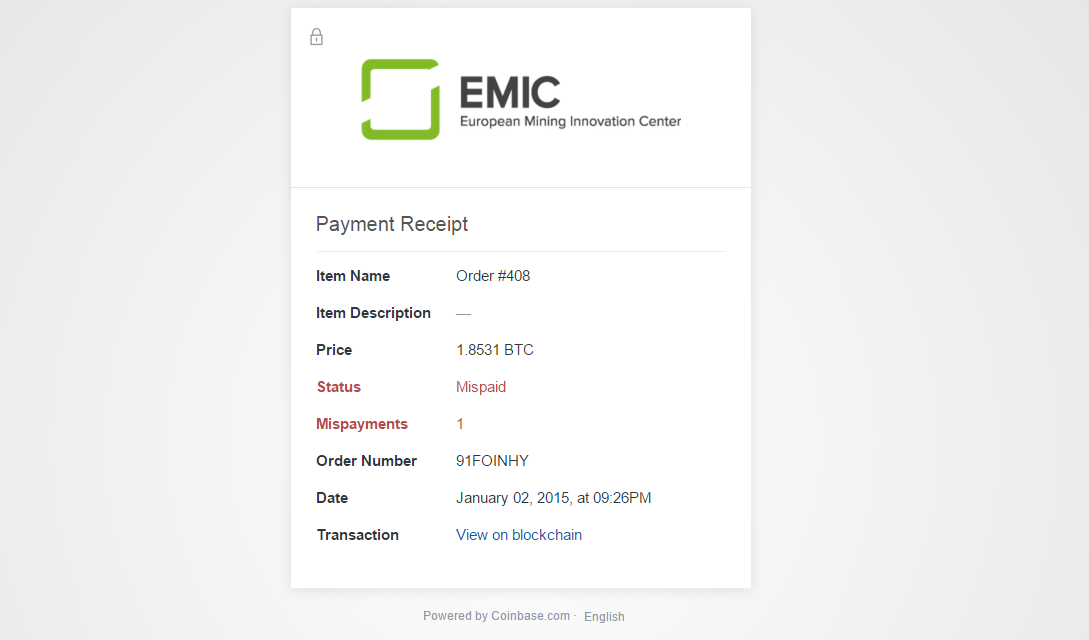Viewport: 1089px width, 640px height.
Task: Click the 1.8531 BTC price value
Action: [494, 350]
